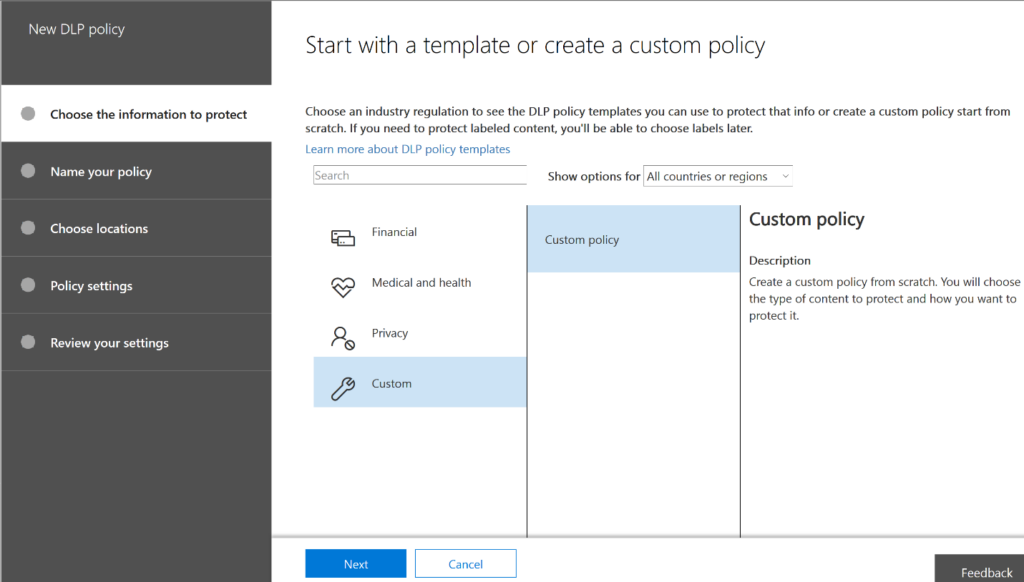Select the Medical and health category
This screenshot has height=582, width=1024.
coord(420,283)
